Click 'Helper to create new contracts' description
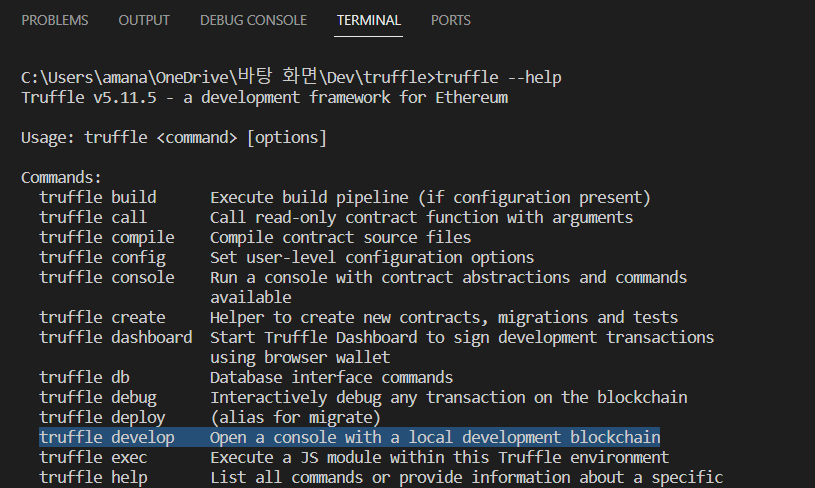815x488 pixels. [x=444, y=318]
